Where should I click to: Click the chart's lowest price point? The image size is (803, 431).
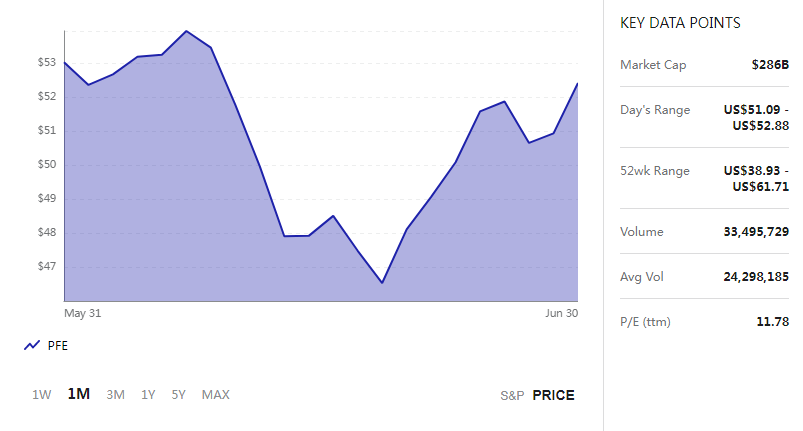382,283
